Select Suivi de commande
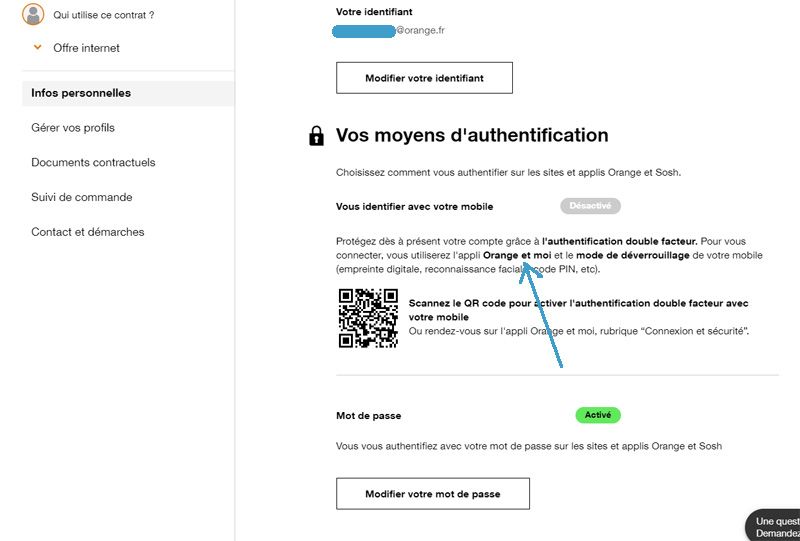 pyautogui.click(x=82, y=197)
